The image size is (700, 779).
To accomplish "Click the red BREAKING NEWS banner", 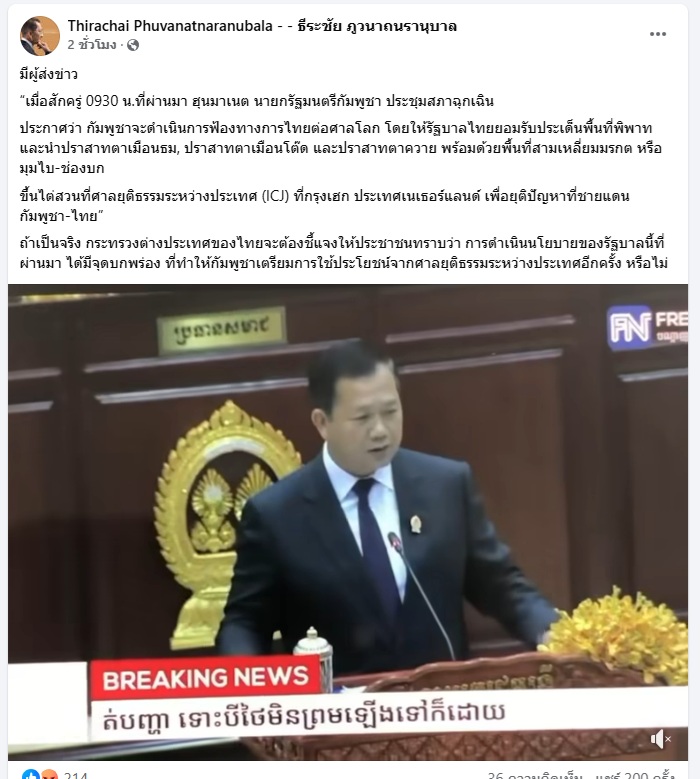I will pyautogui.click(x=205, y=677).
